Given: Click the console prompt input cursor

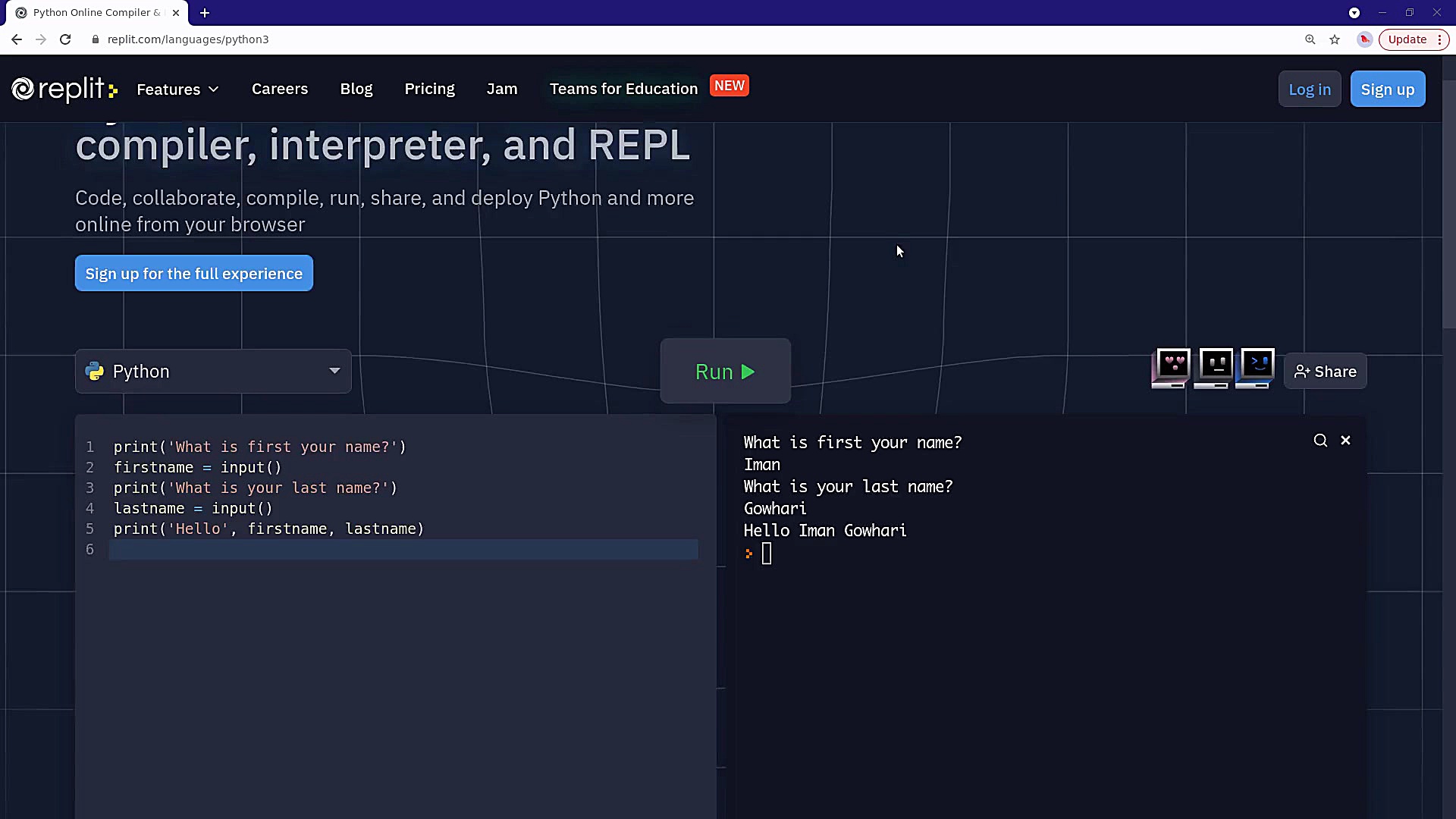Looking at the screenshot, I should point(767,554).
